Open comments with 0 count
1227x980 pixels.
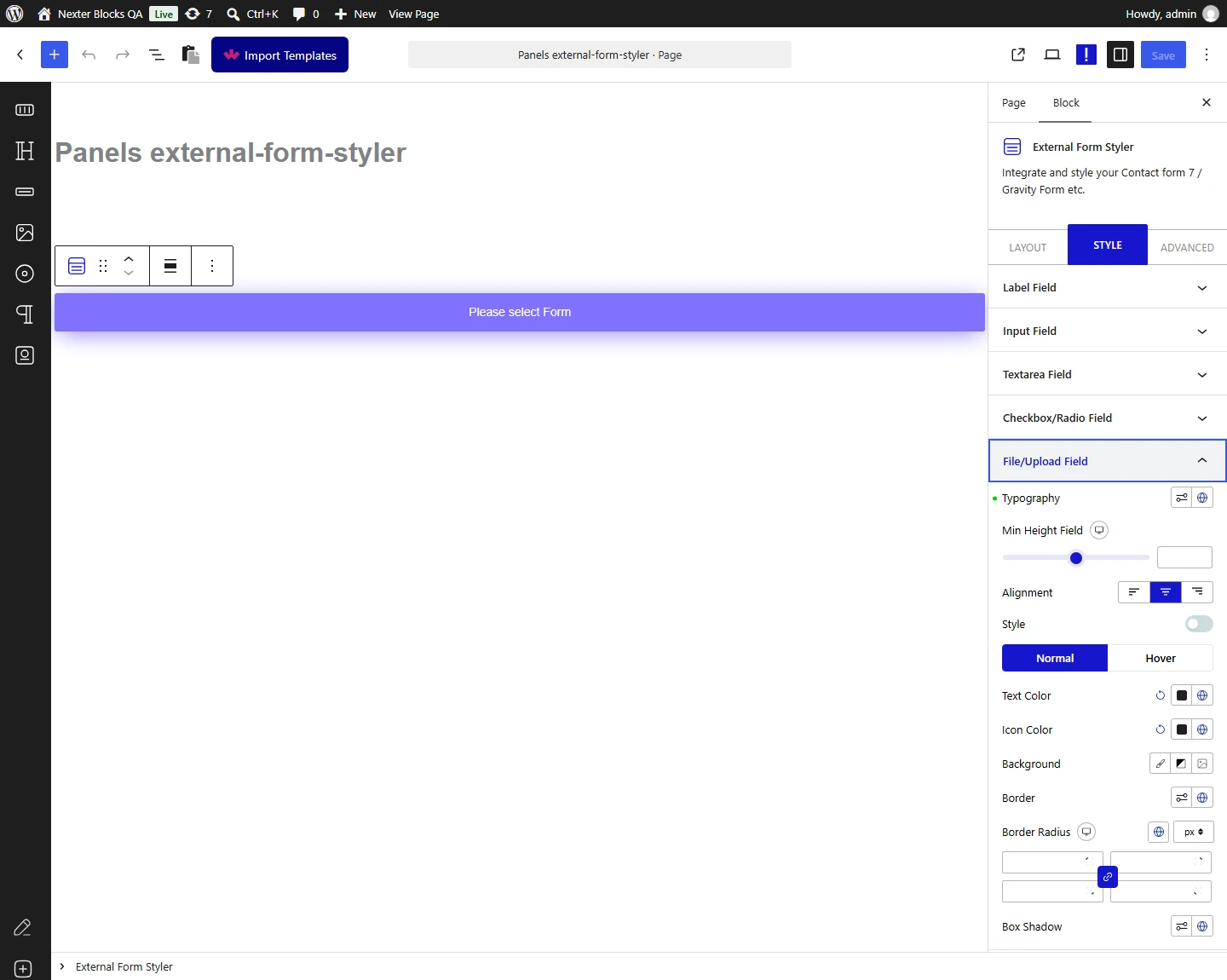[306, 14]
